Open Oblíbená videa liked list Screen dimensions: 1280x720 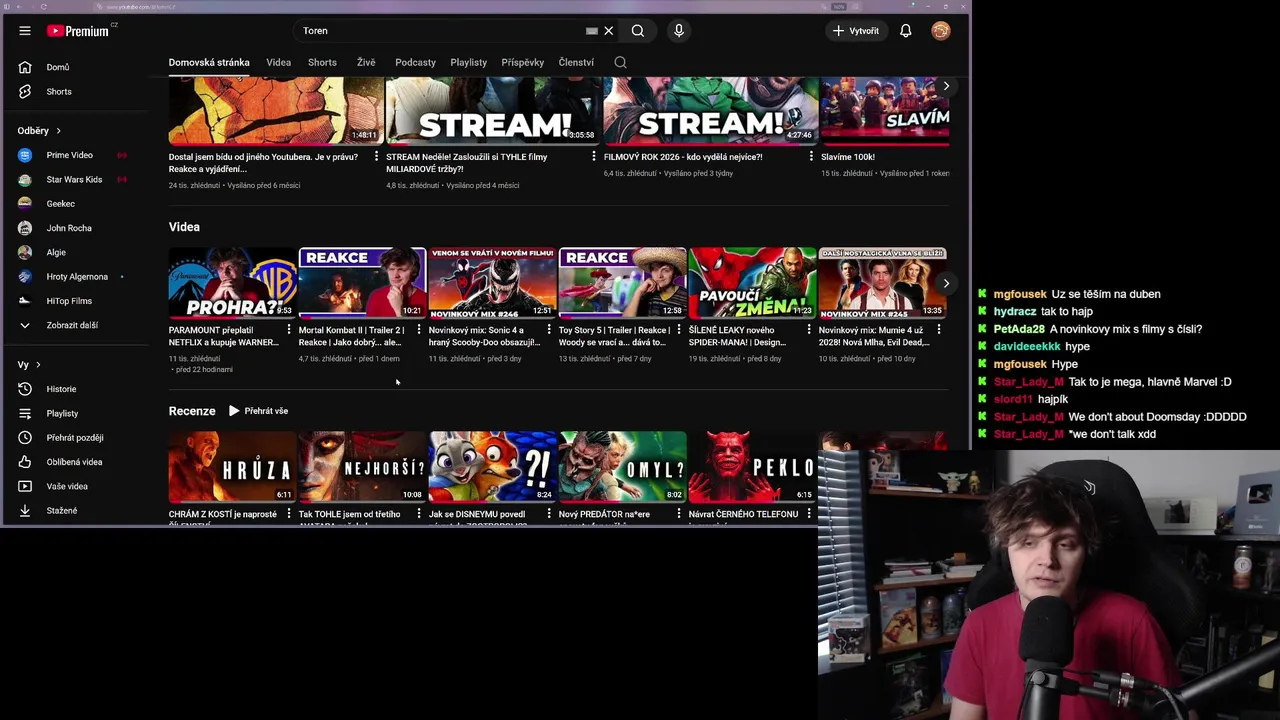click(72, 462)
